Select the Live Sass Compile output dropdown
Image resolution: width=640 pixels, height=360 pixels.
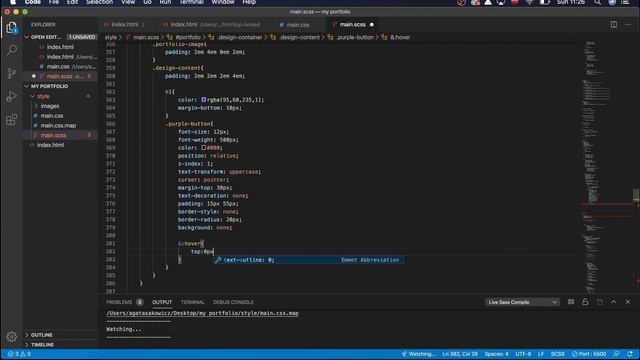(x=522, y=302)
